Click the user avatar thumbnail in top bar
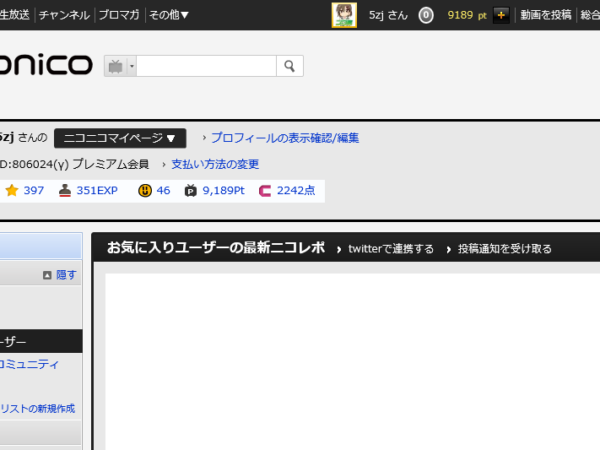This screenshot has width=600, height=450. coord(344,15)
